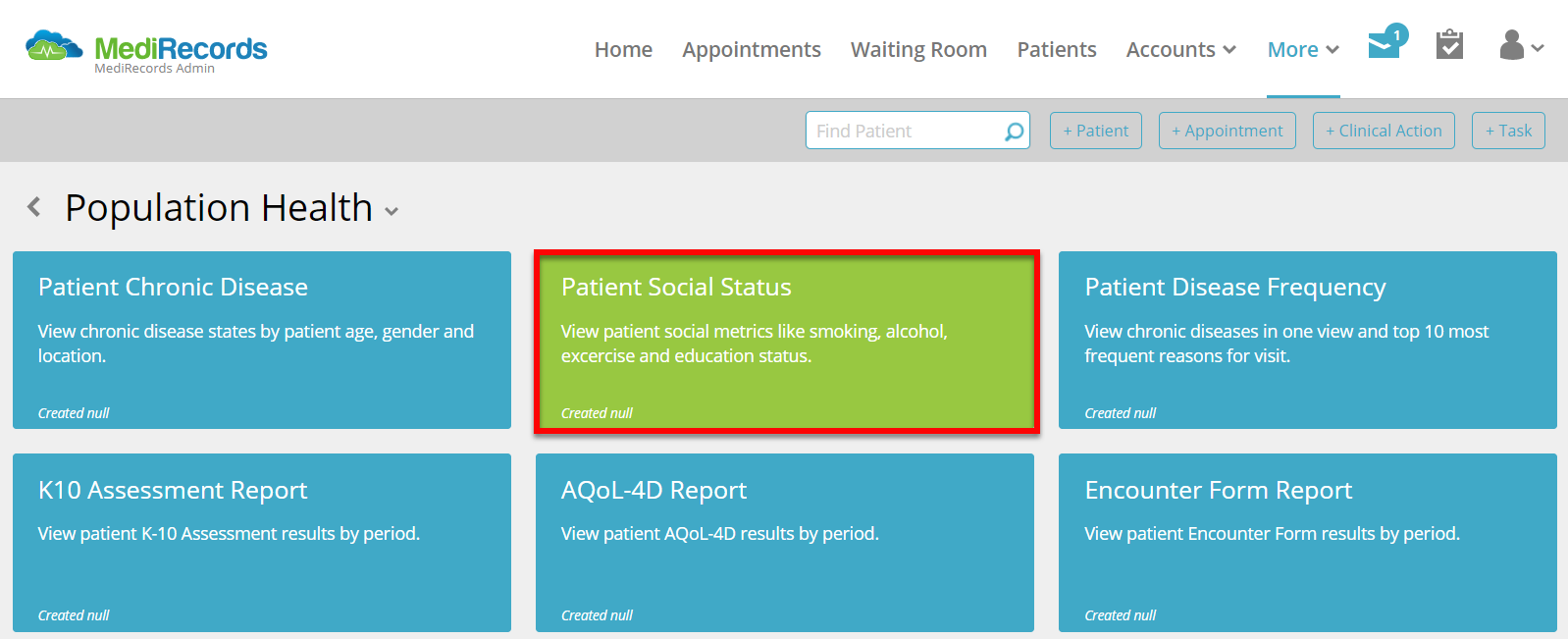Open the K10 Assessment Report tile
This screenshot has height=639, width=1568.
tap(261, 542)
